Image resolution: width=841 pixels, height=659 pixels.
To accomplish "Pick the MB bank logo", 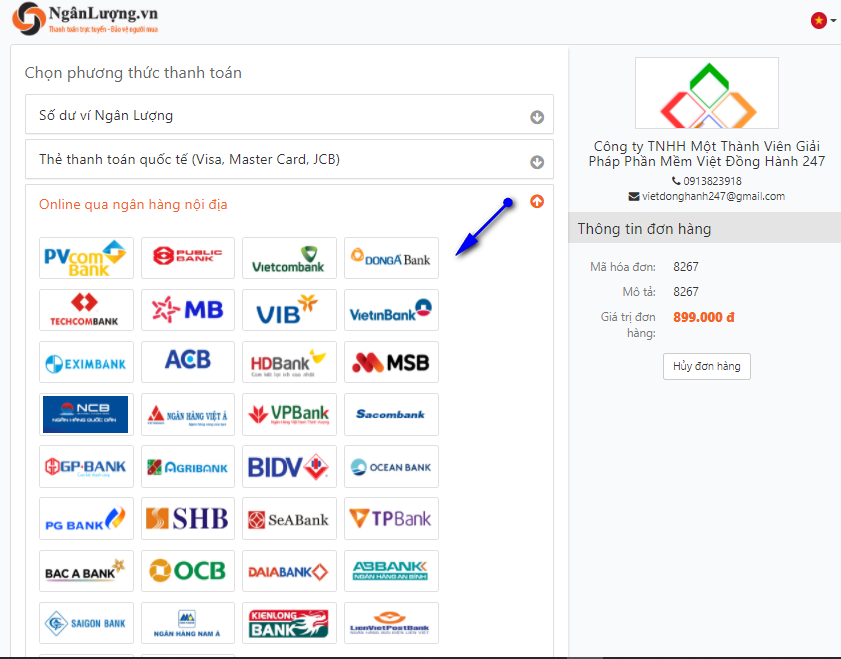I will tap(188, 310).
